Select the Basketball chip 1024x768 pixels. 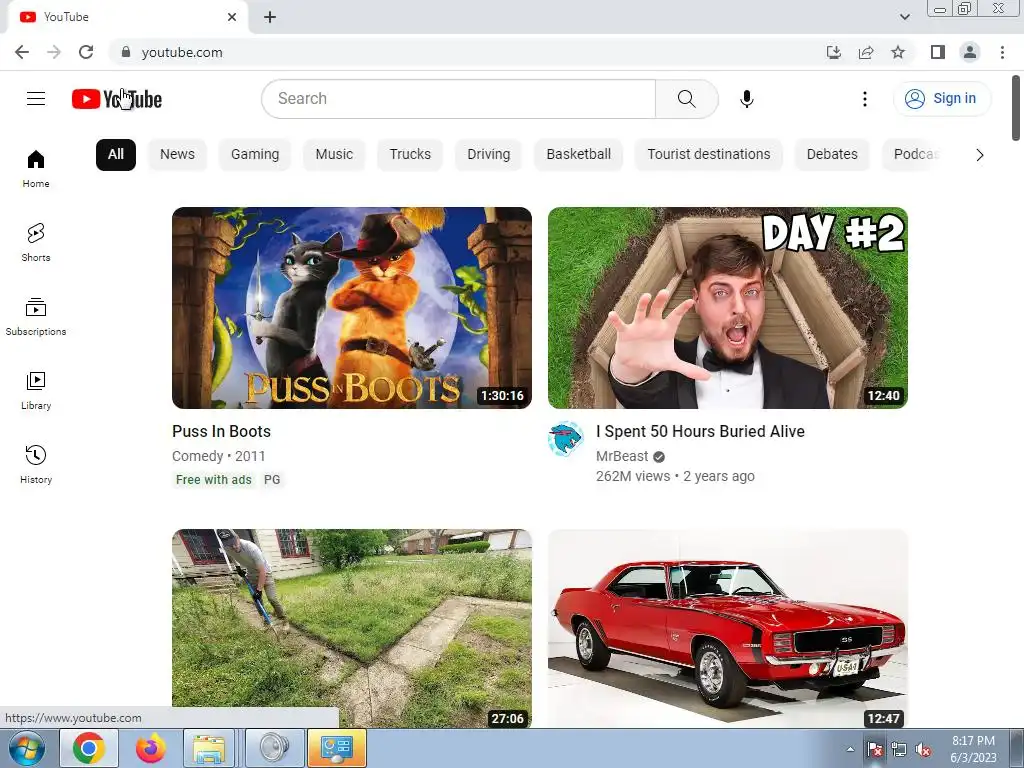coord(579,155)
